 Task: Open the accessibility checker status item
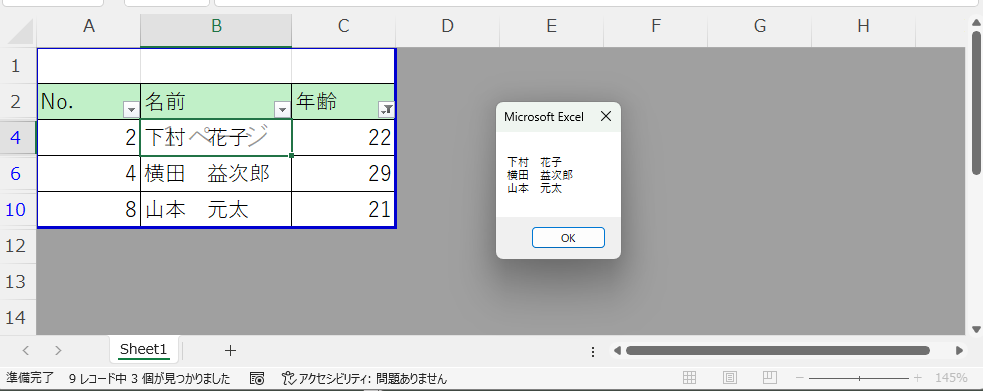pos(364,378)
